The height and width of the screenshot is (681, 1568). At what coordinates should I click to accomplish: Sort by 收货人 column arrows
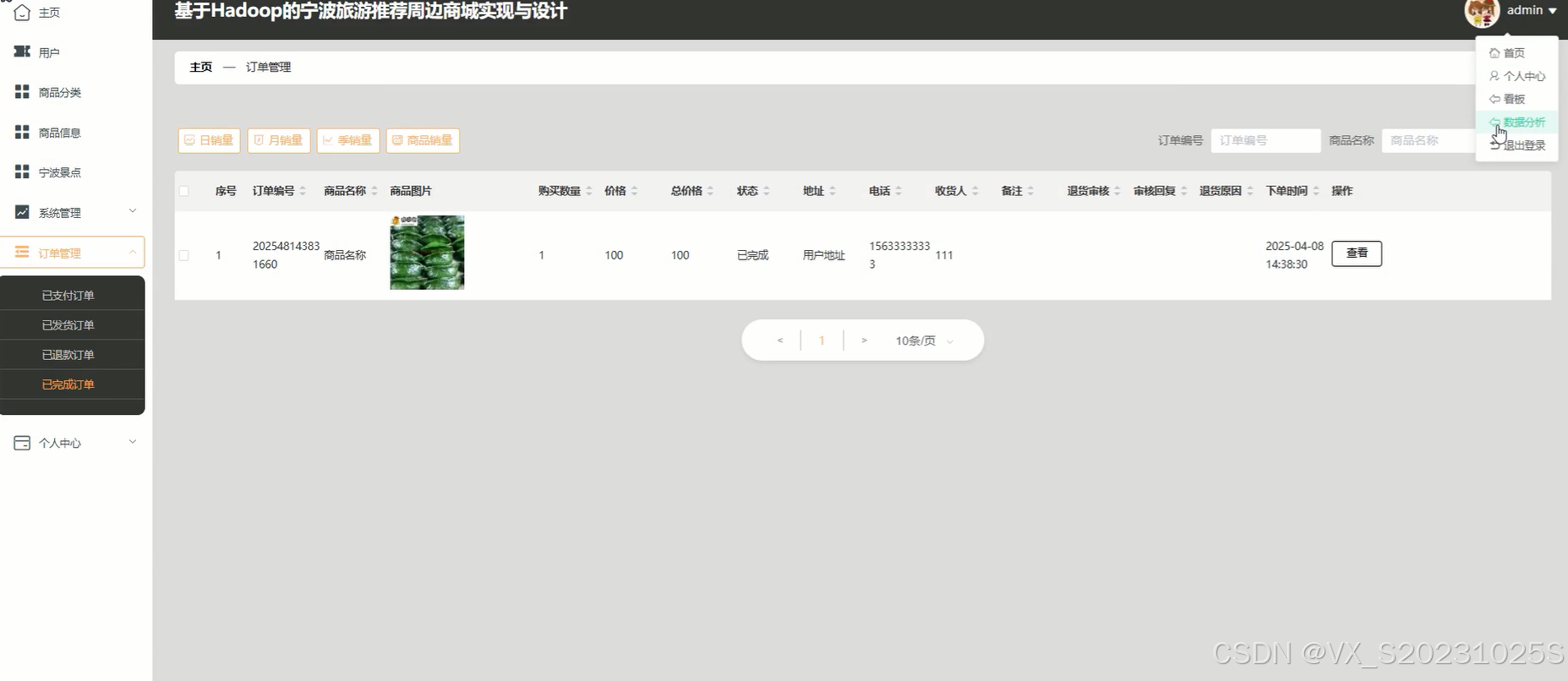[975, 191]
